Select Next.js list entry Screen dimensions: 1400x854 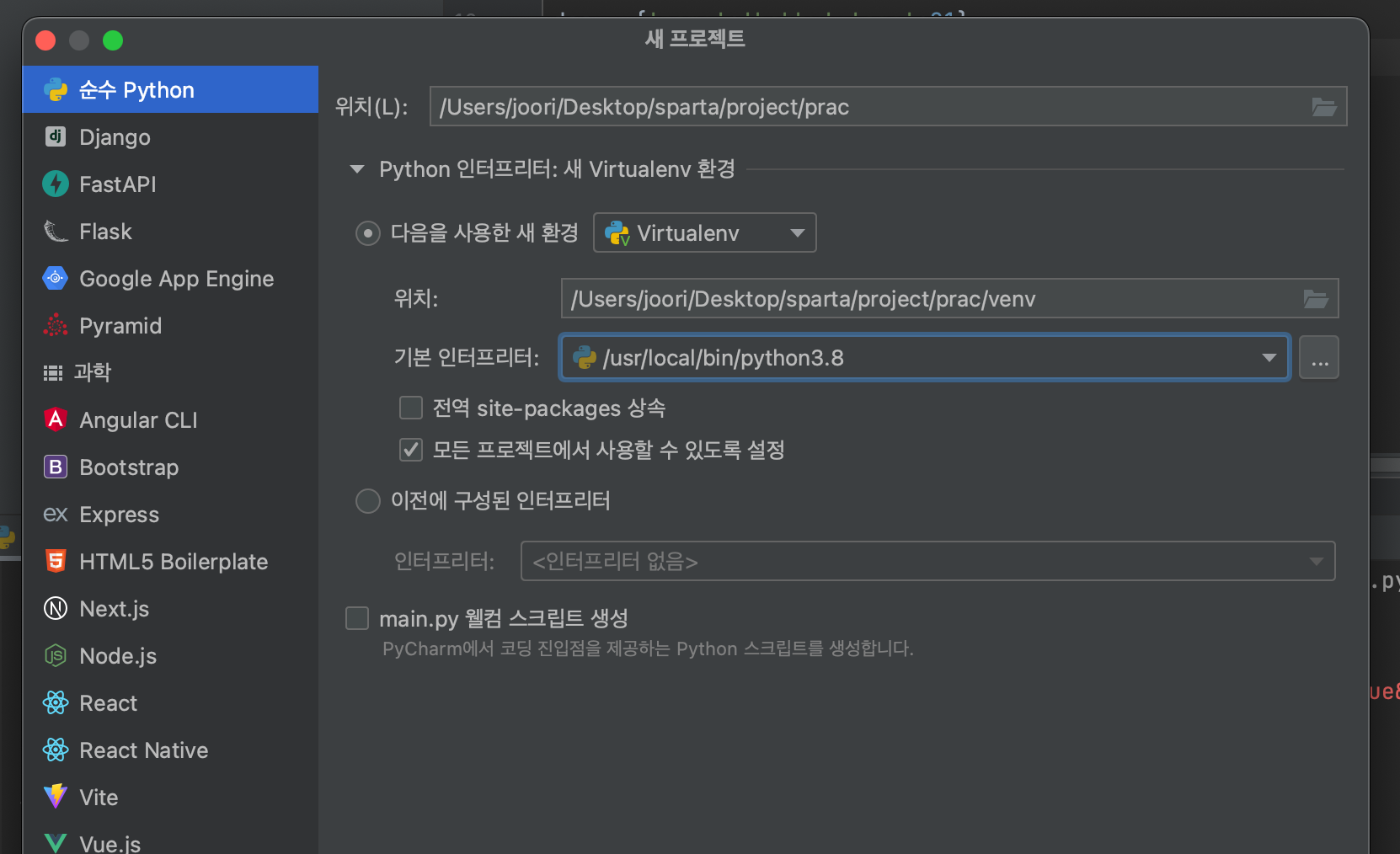(170, 608)
